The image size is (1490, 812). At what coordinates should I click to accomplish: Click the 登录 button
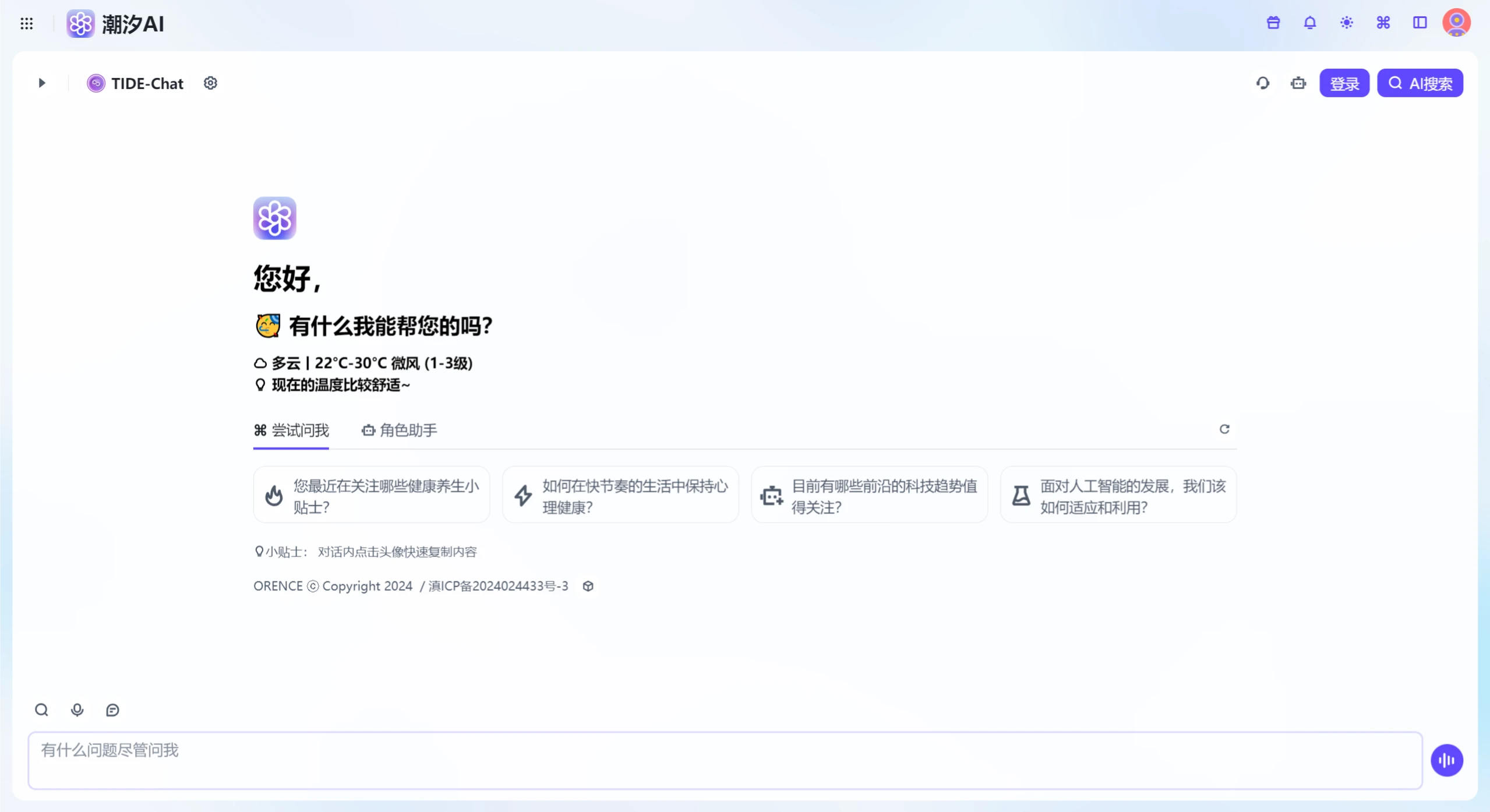tap(1344, 83)
